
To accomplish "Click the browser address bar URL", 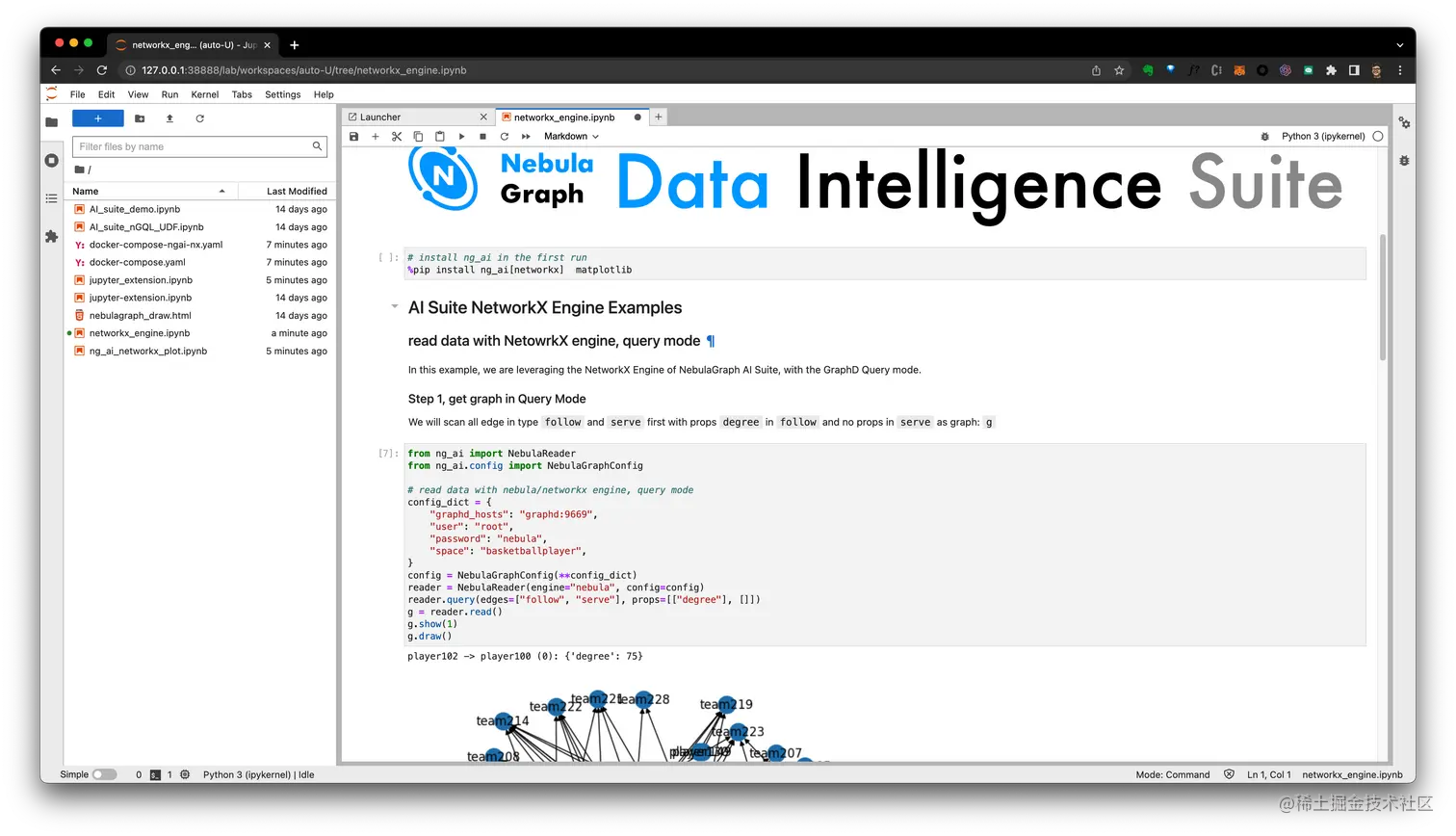I will (304, 70).
